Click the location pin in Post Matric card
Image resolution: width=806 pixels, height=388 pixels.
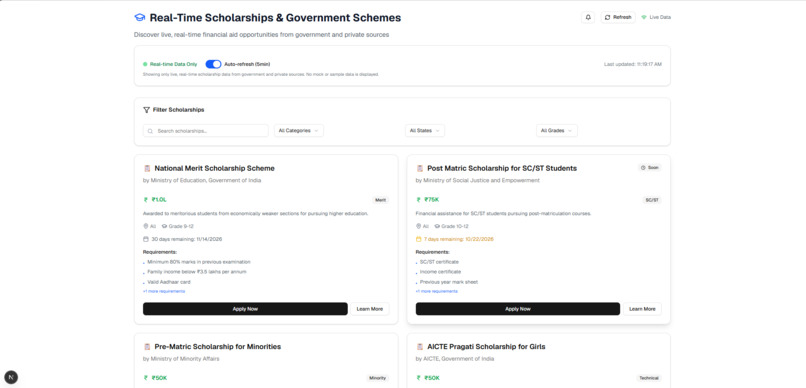(x=418, y=226)
